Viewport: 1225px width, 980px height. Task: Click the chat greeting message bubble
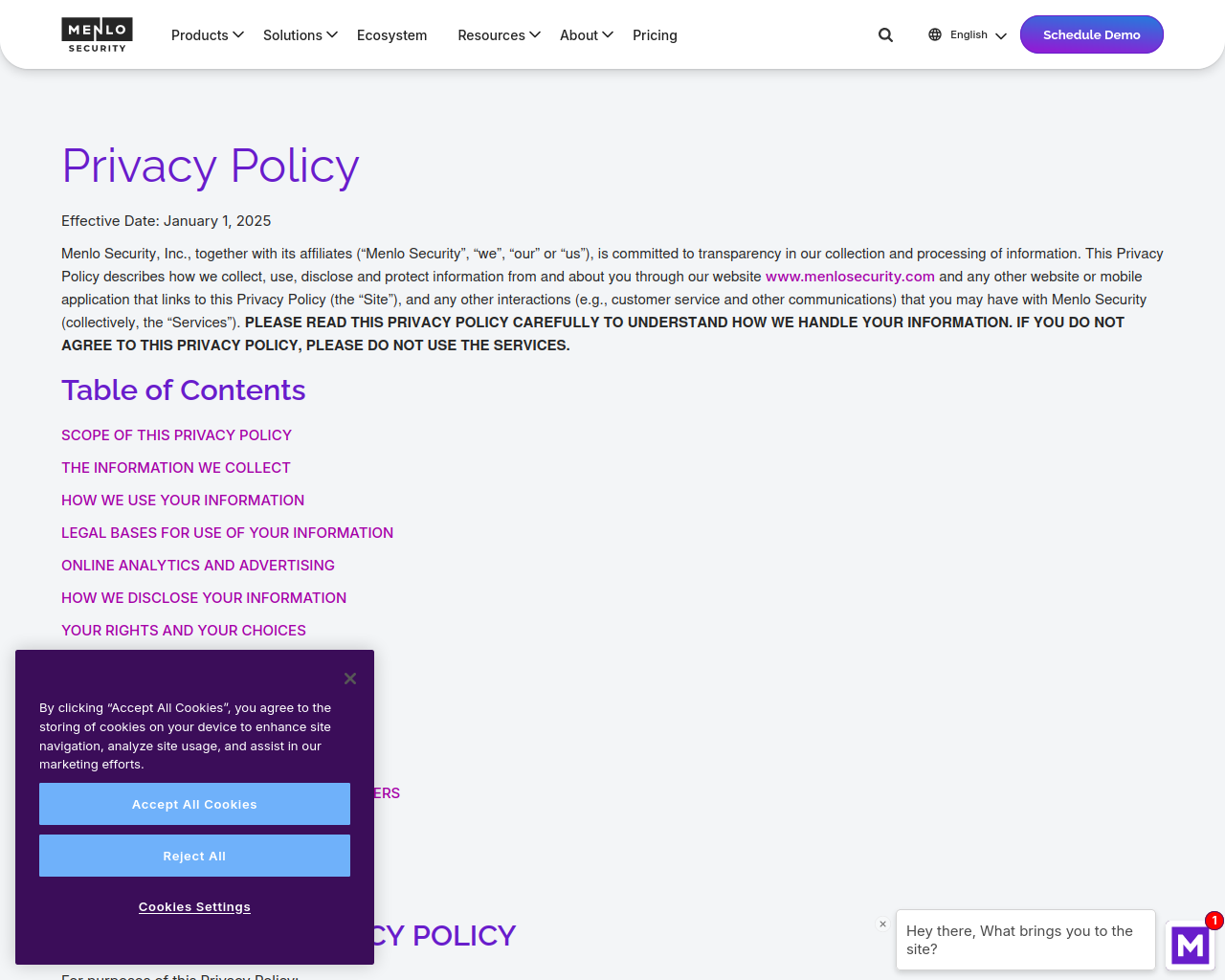click(x=1026, y=940)
